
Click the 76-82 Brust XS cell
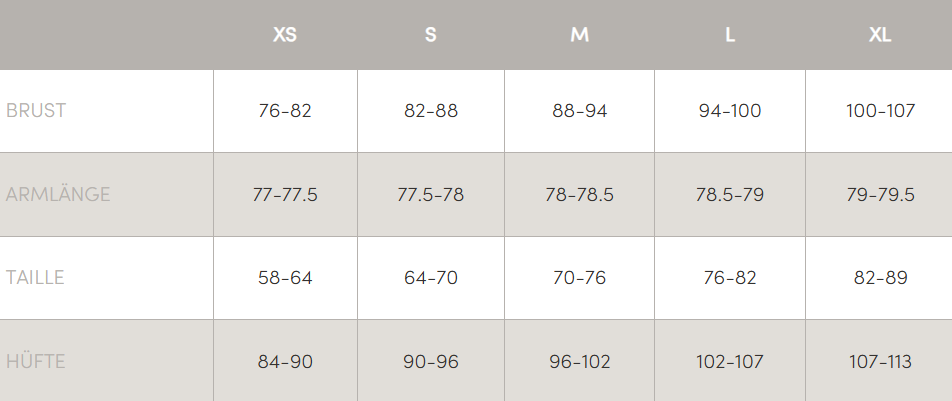[285, 111]
